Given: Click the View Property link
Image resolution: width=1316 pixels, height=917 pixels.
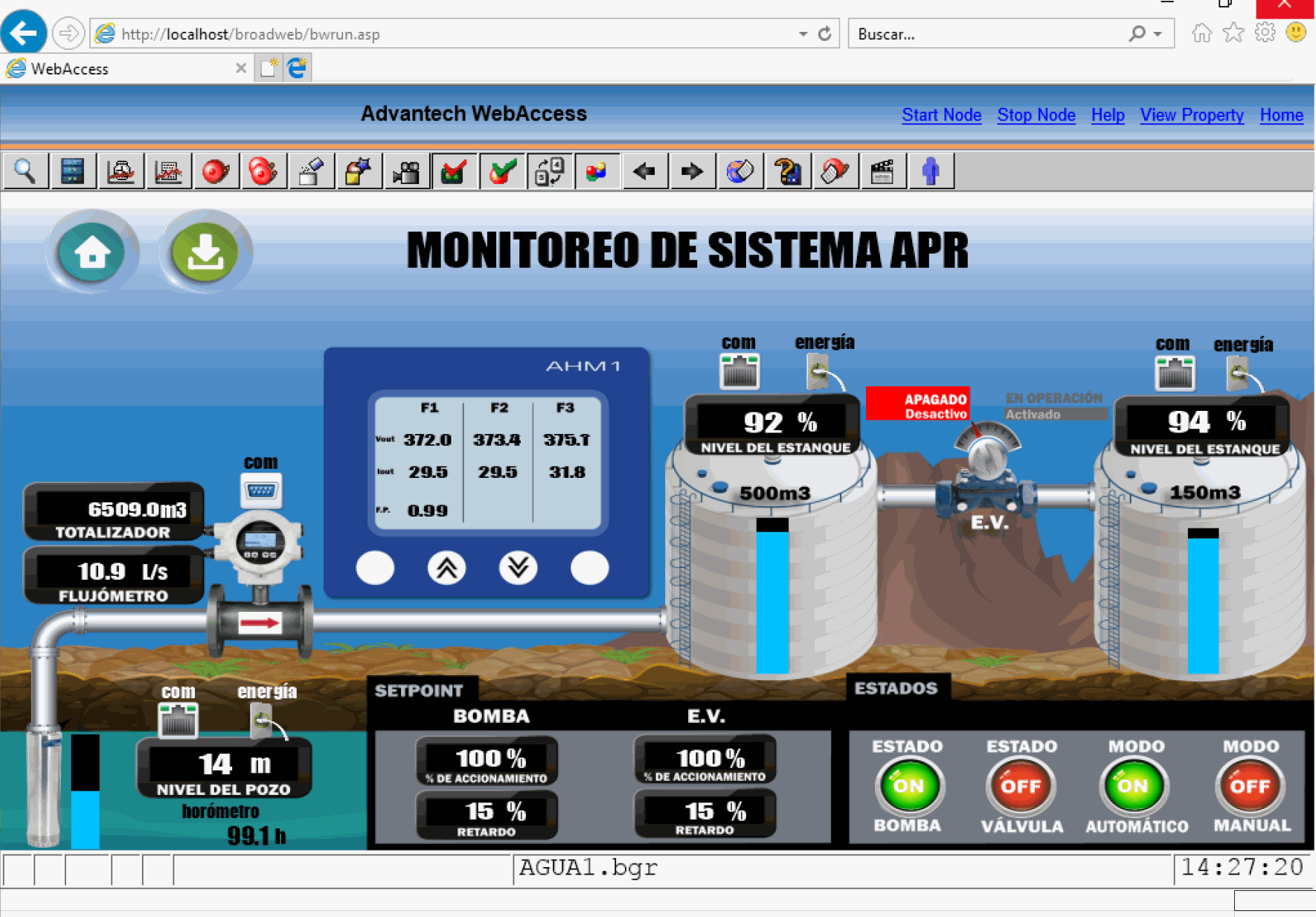Looking at the screenshot, I should 1191,115.
